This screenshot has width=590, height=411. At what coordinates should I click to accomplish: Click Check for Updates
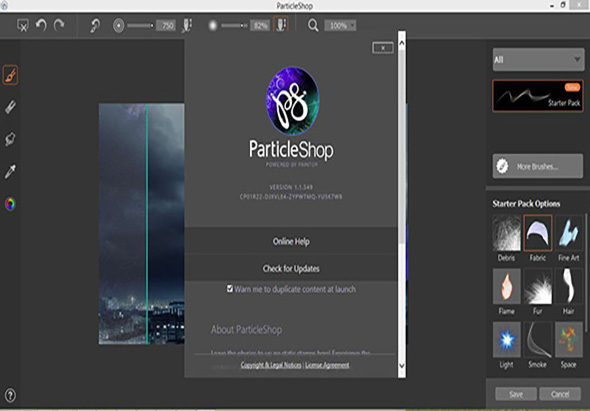point(291,268)
